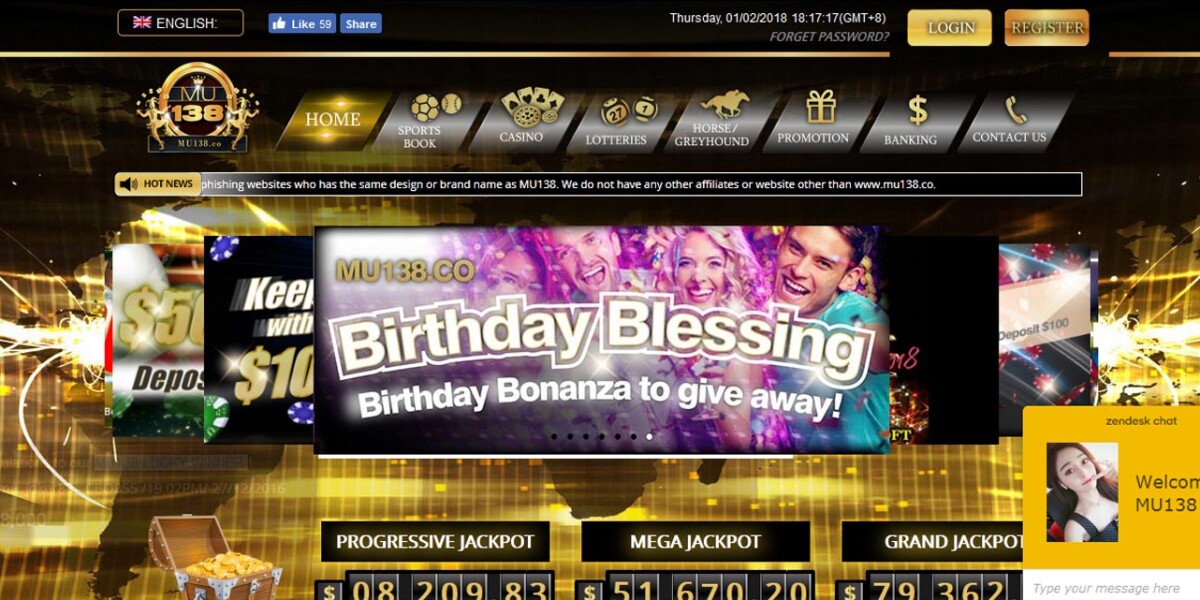
Task: Open the Birthday Blessing banner
Action: tap(601, 340)
